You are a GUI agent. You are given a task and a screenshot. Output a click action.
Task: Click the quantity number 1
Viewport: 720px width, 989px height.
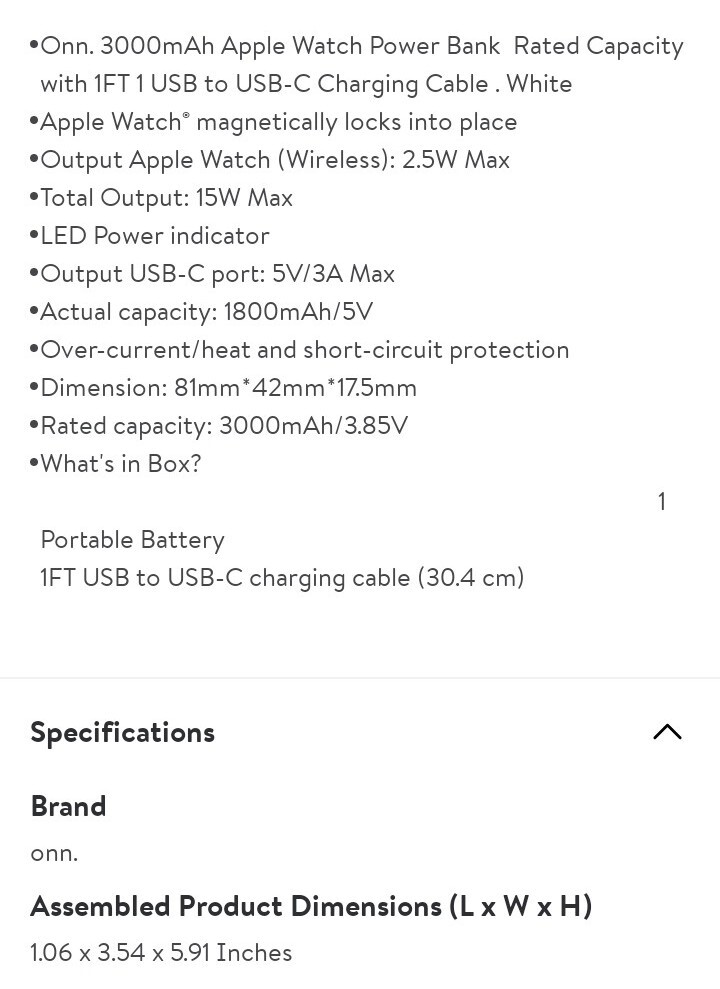(x=661, y=502)
